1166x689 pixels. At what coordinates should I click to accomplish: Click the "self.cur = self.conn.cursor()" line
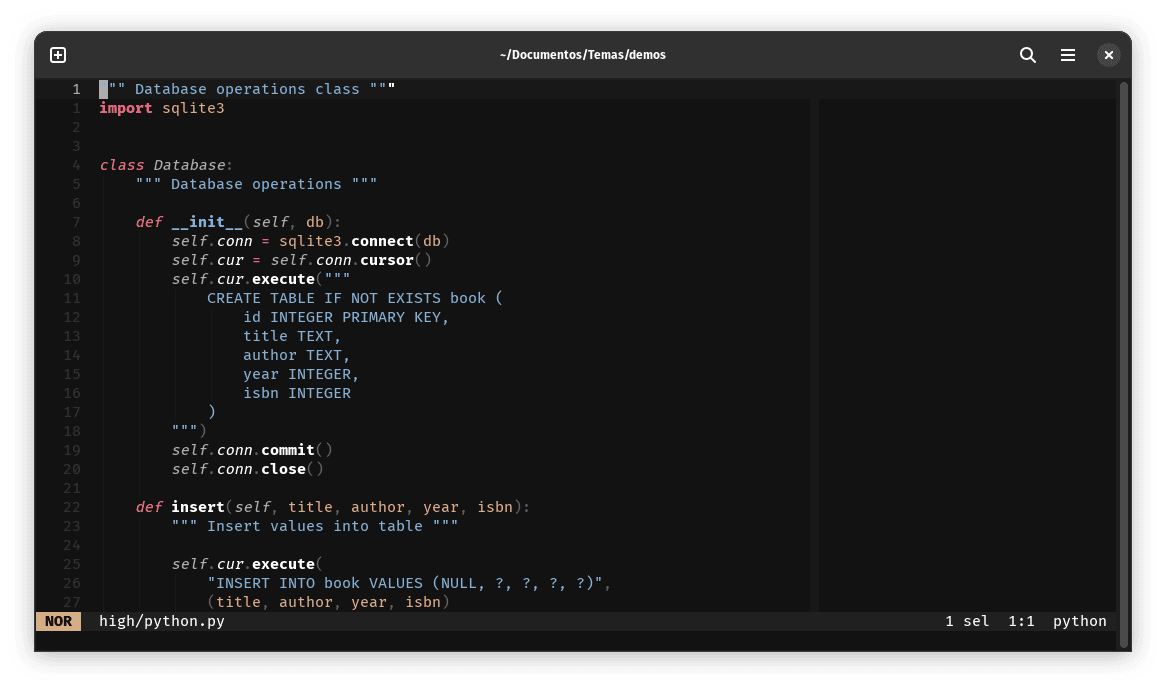pos(301,260)
